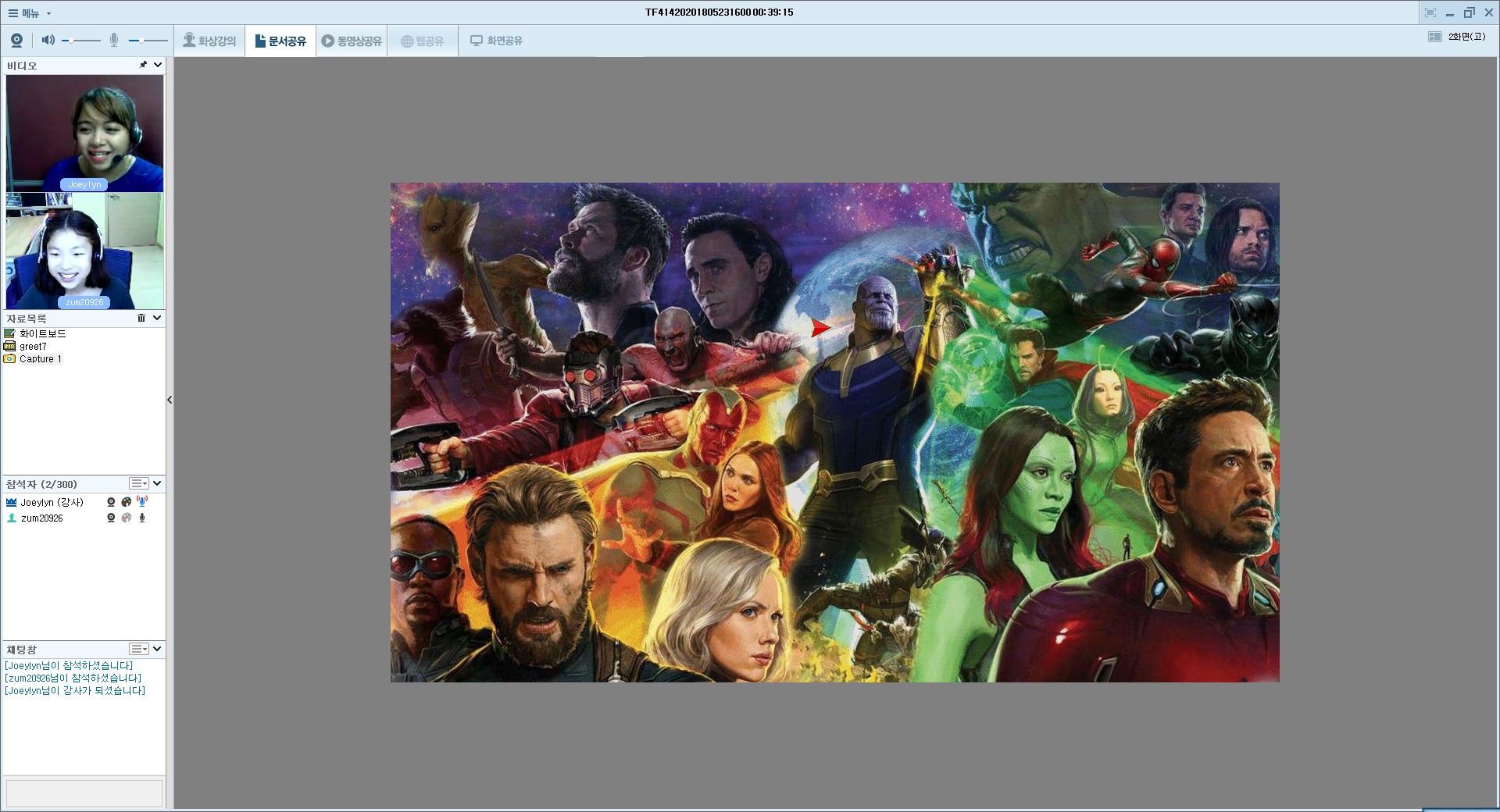Screen dimensions: 1500x812
Task: Click the chat message input field
Action: click(84, 793)
